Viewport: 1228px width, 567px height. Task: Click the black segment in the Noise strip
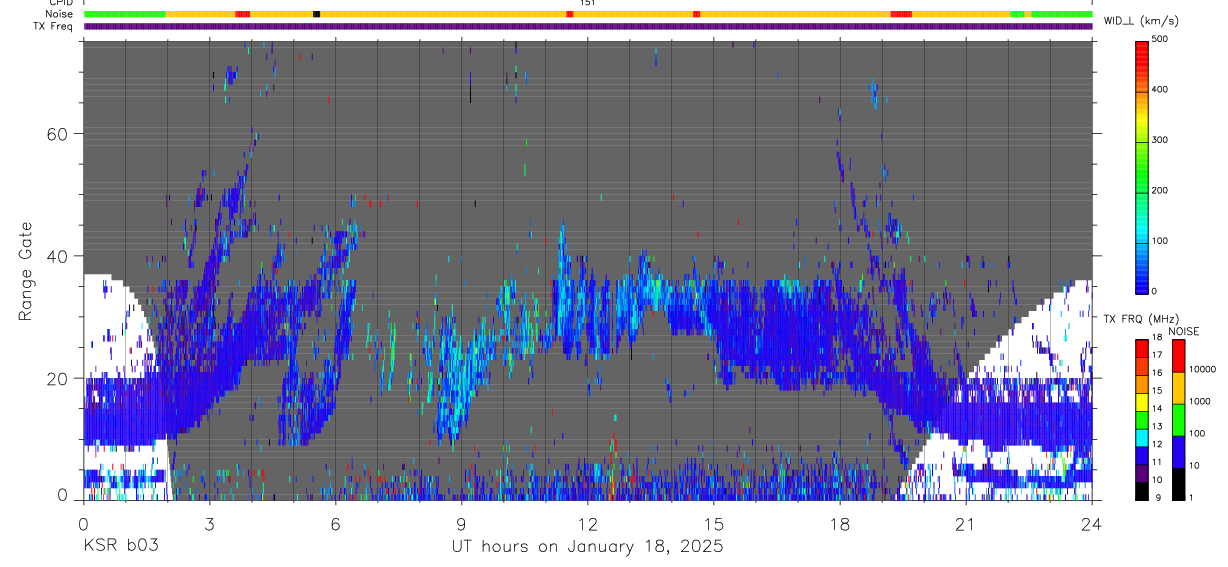[316, 14]
